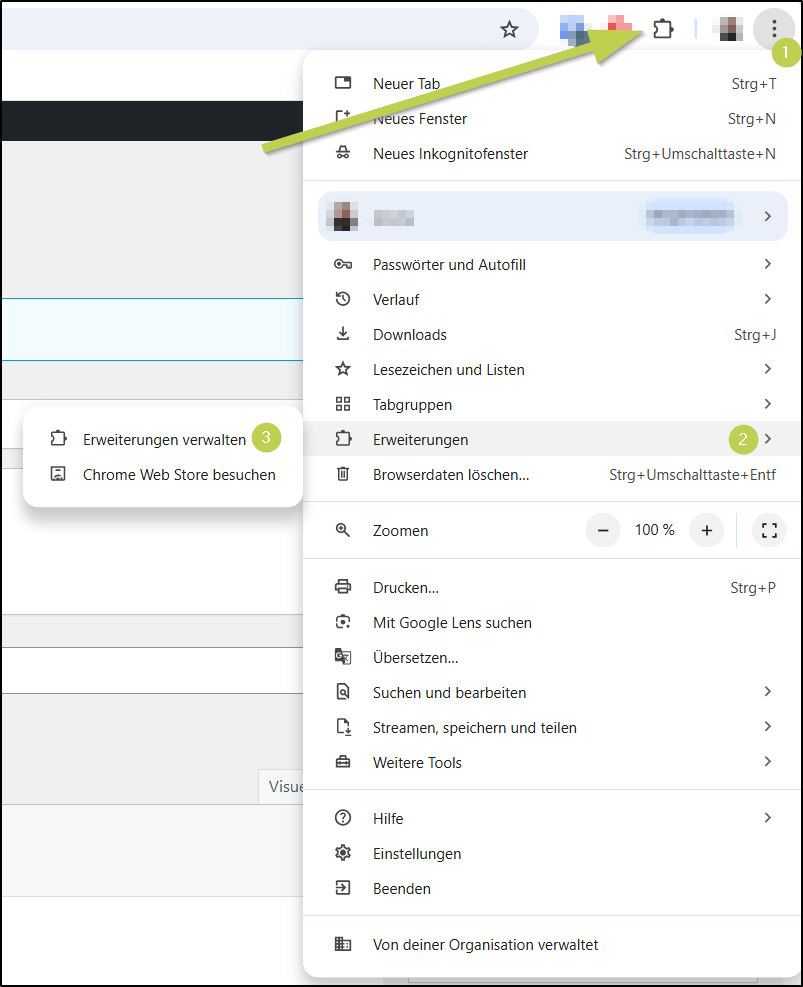Choose Chrome Web Store besuchen
The image size is (803, 987).
pos(179,475)
